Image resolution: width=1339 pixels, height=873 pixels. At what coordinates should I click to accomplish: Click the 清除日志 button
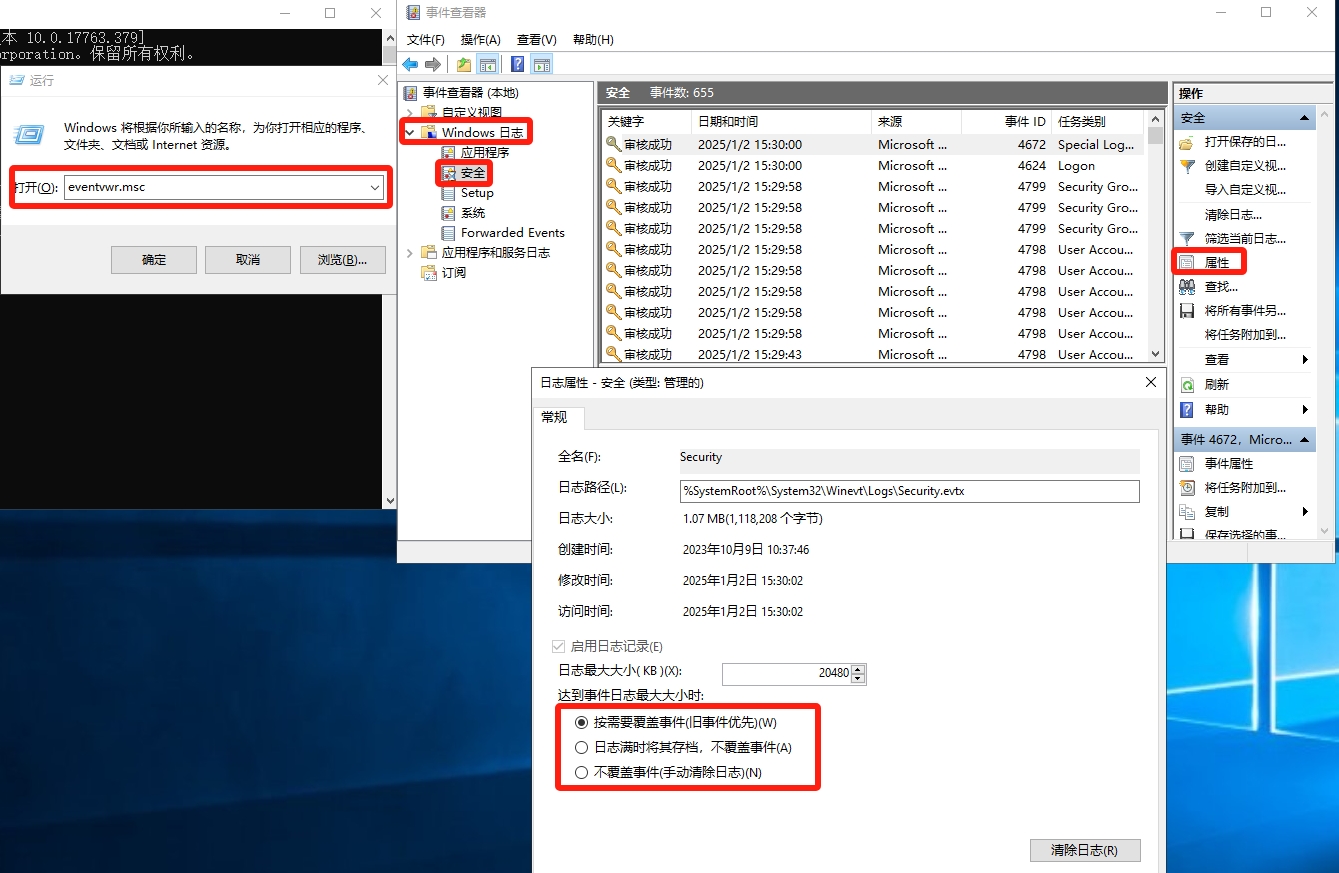coord(1085,850)
